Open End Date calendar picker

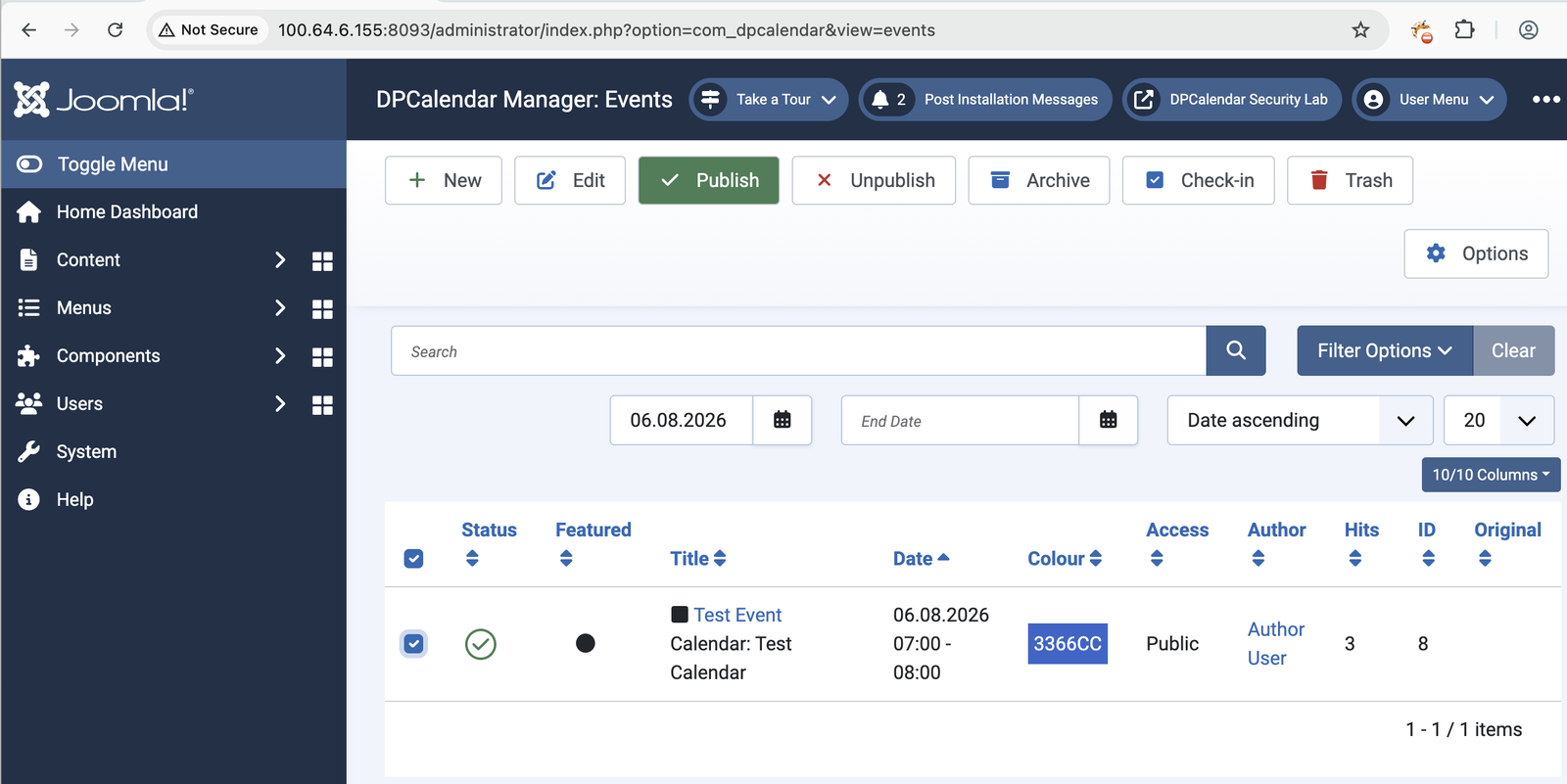(1109, 420)
